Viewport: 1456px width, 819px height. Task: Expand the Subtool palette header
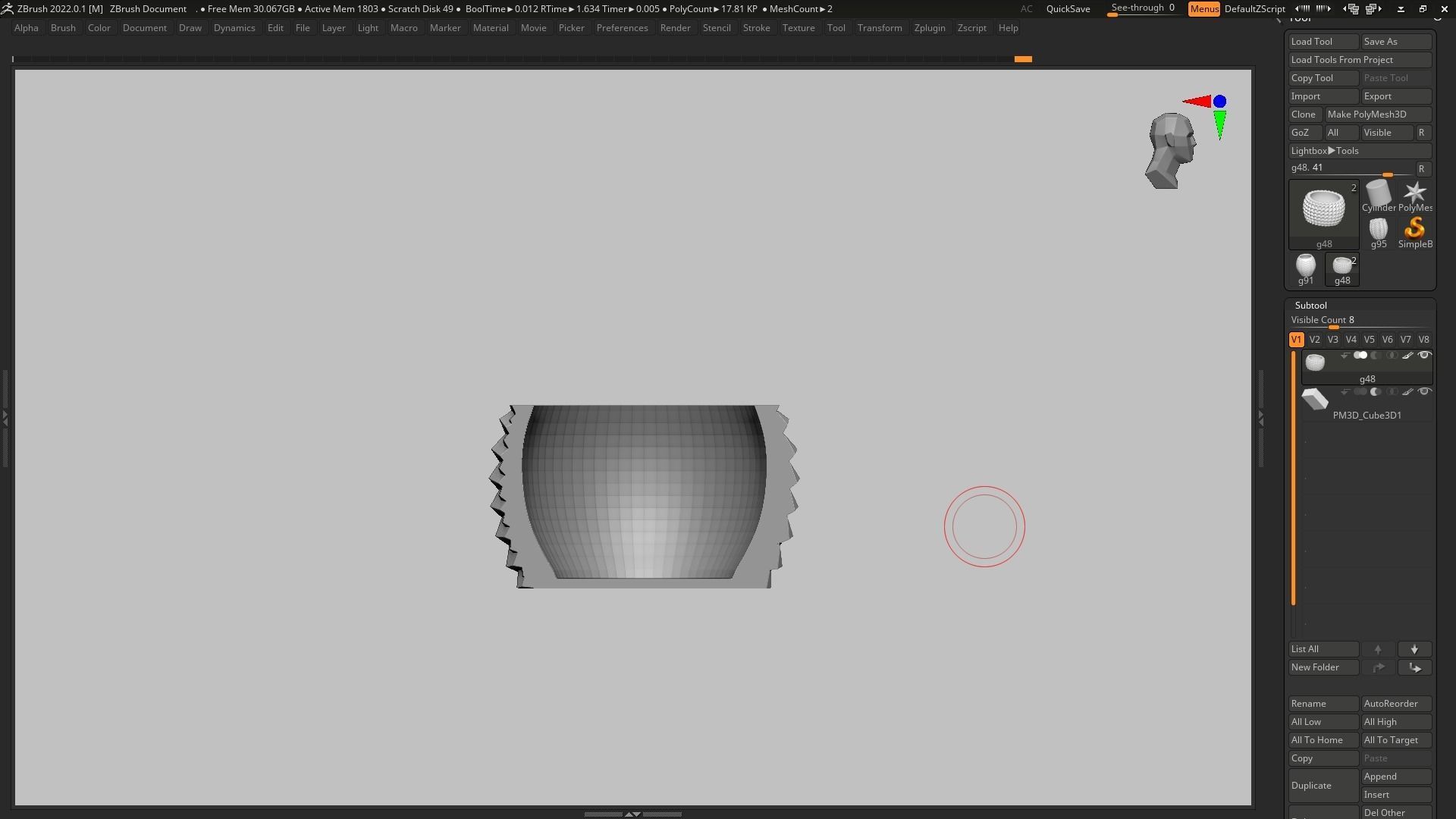click(1310, 306)
